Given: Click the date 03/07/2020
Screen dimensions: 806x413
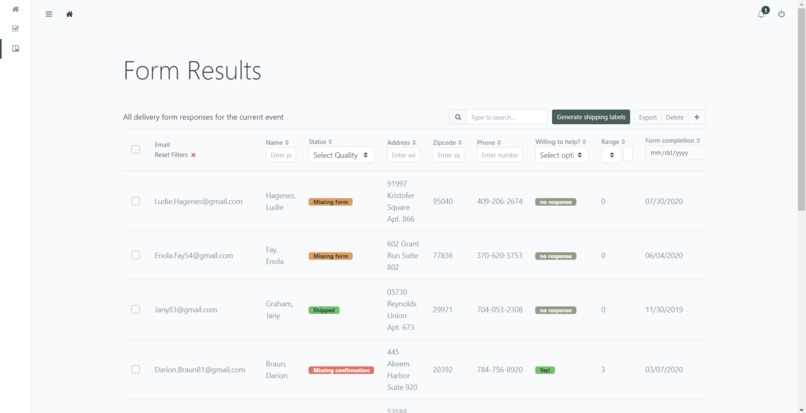Looking at the screenshot, I should 664,369.
